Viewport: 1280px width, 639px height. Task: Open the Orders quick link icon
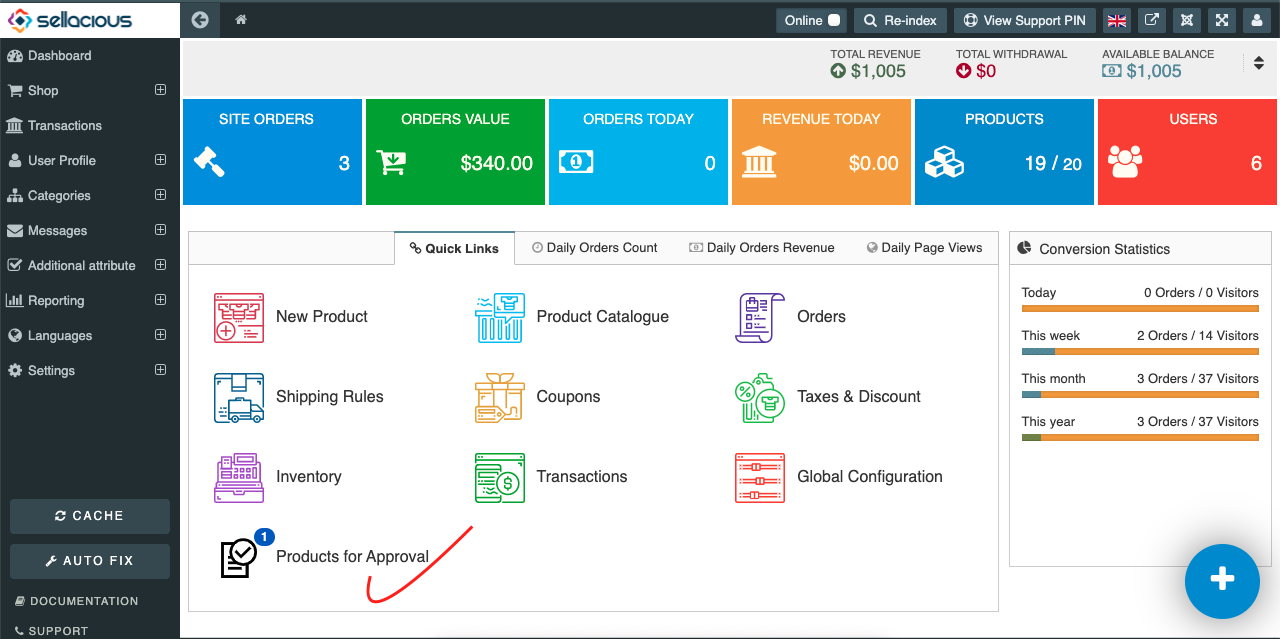coord(760,318)
